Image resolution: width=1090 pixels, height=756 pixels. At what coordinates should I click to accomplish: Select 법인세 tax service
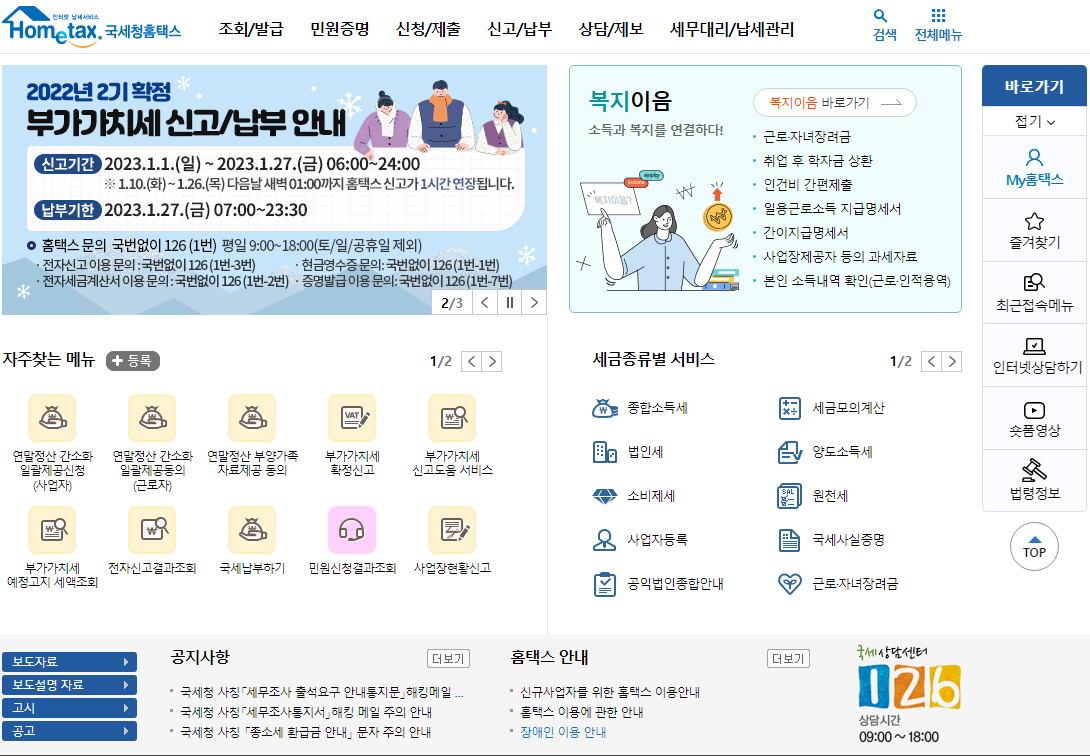click(x=628, y=452)
